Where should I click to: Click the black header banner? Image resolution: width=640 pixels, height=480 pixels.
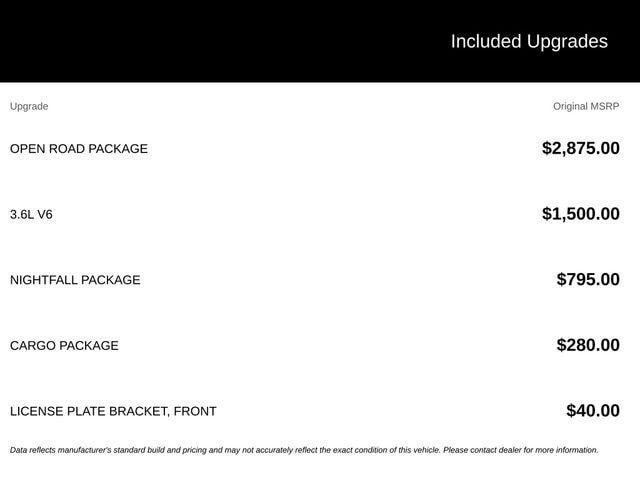320,41
